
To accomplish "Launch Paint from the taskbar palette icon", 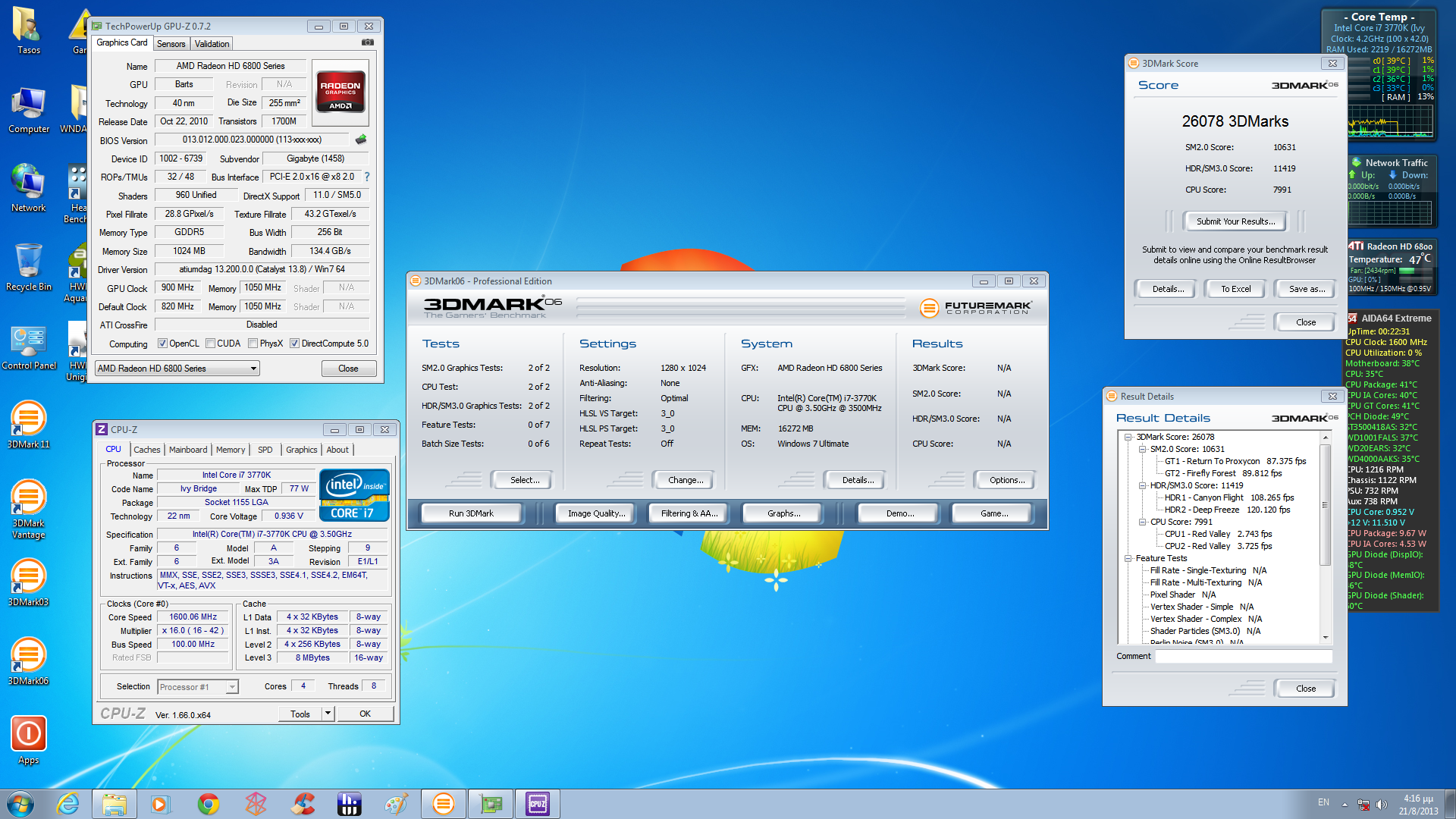I will 397,804.
